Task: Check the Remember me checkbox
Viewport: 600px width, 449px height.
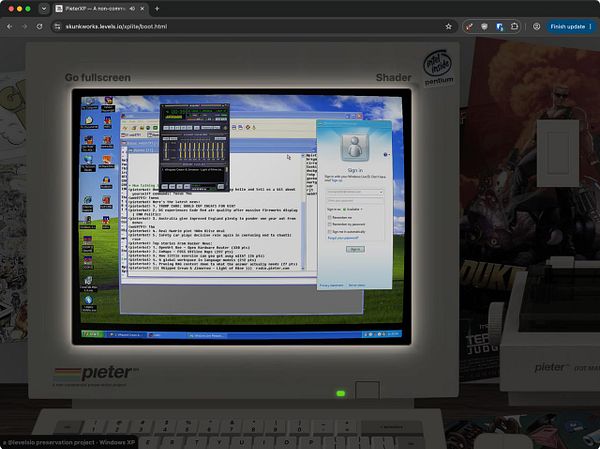Action: tap(329, 217)
